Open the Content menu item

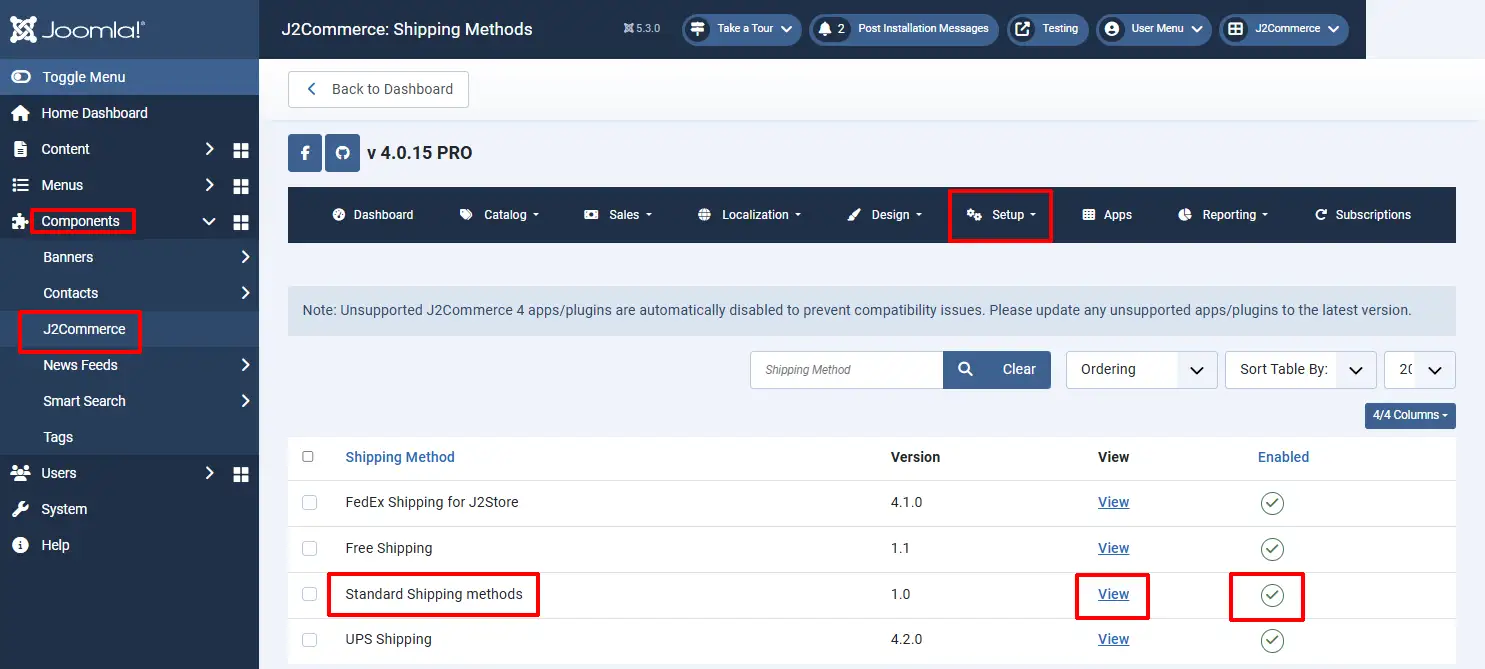click(65, 149)
